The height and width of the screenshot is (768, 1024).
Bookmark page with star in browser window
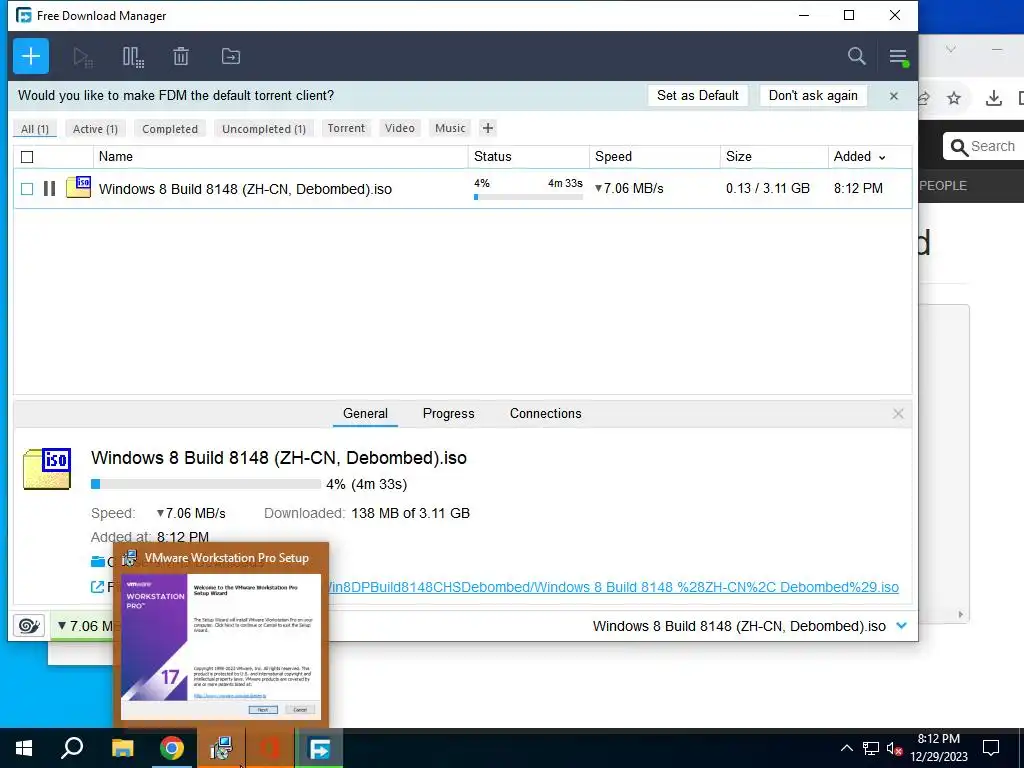(x=954, y=98)
